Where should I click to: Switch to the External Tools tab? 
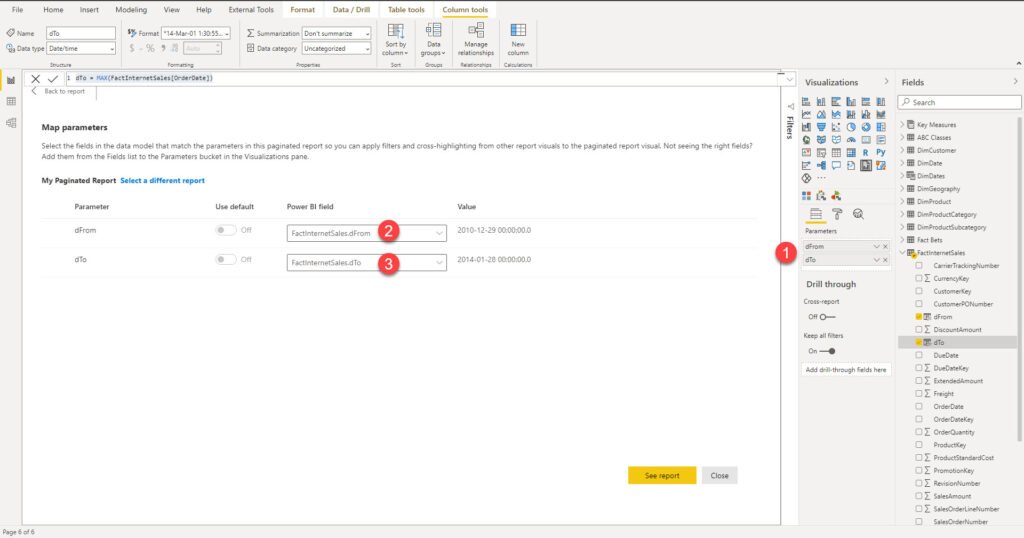point(251,10)
